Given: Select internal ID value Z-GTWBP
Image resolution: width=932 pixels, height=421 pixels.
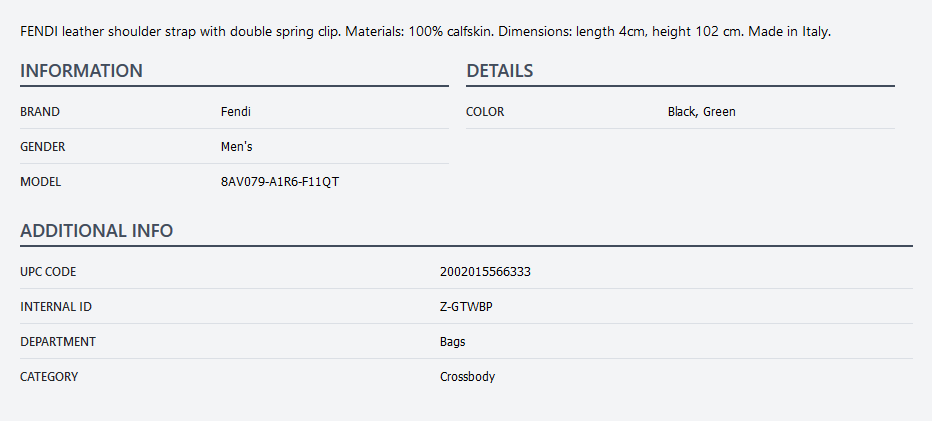Looking at the screenshot, I should coord(466,307).
